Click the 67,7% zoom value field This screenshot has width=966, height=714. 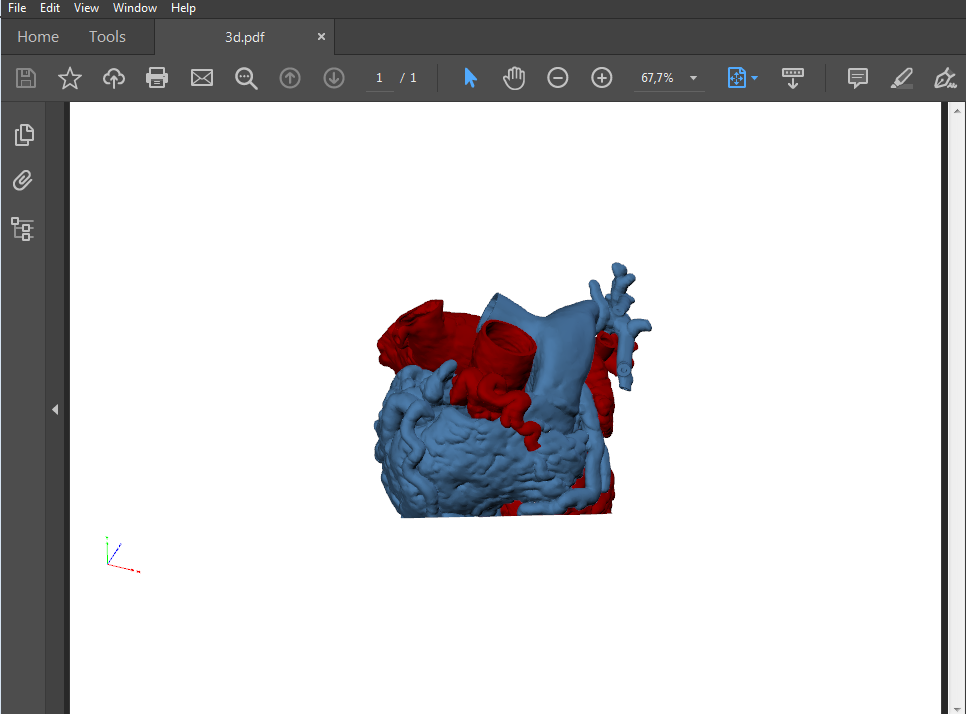tap(657, 78)
